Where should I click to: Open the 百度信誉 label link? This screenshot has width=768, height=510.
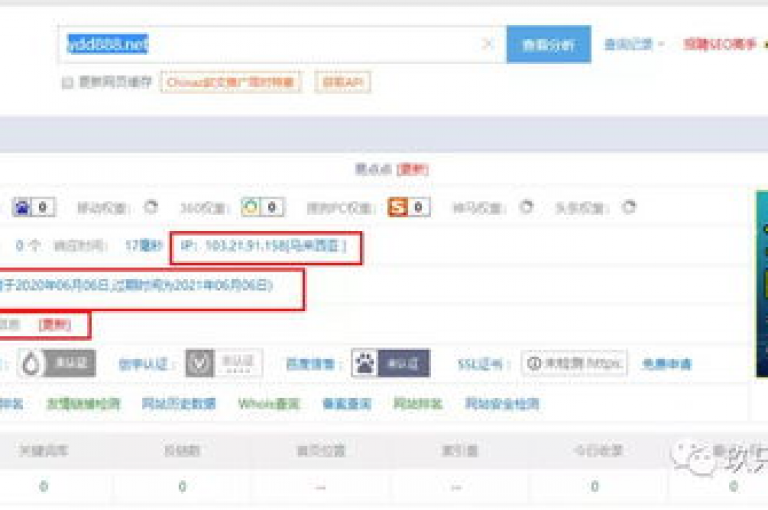pos(311,364)
